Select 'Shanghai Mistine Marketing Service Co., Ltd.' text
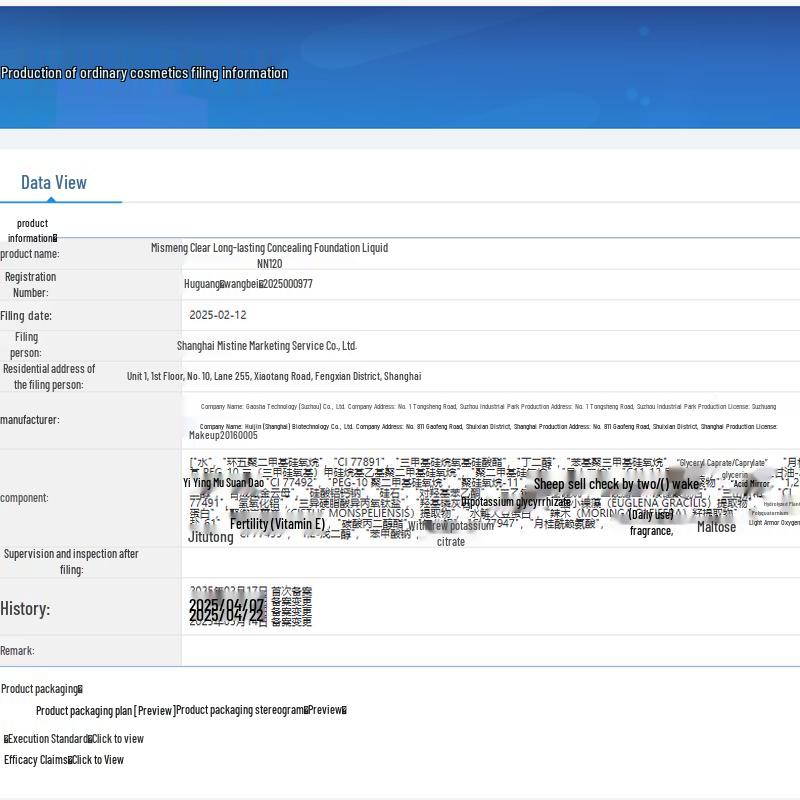The image size is (800, 800). click(x=267, y=345)
